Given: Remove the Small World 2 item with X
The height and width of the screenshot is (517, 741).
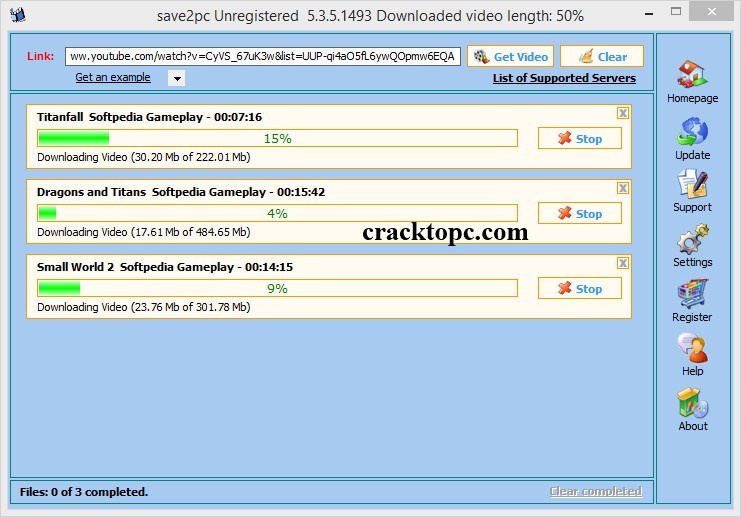Looking at the screenshot, I should [x=623, y=263].
